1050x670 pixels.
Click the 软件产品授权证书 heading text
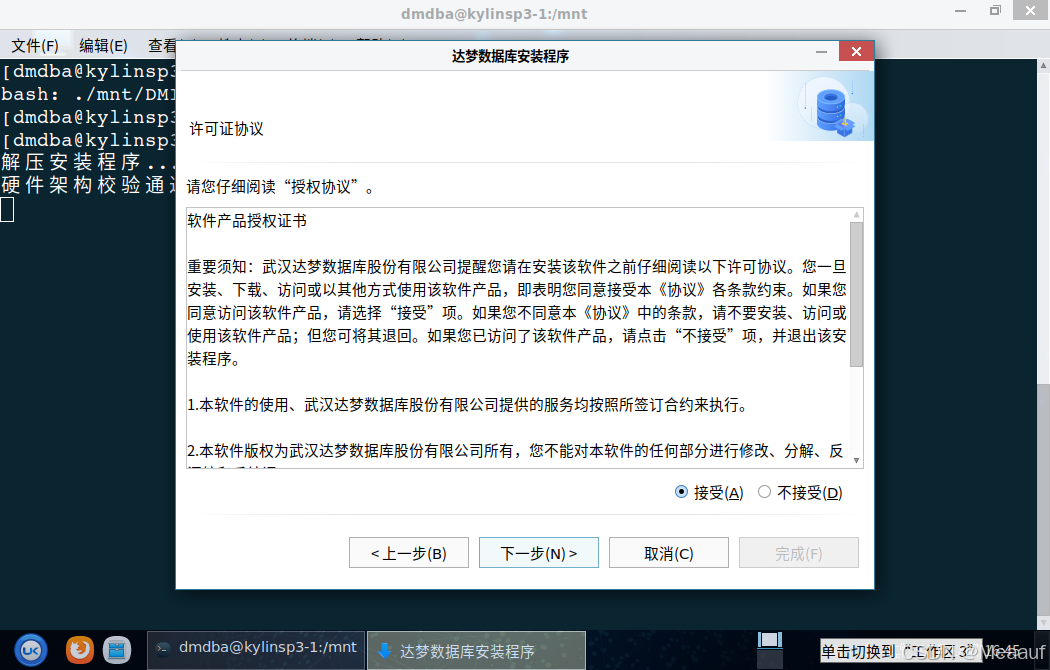247,221
